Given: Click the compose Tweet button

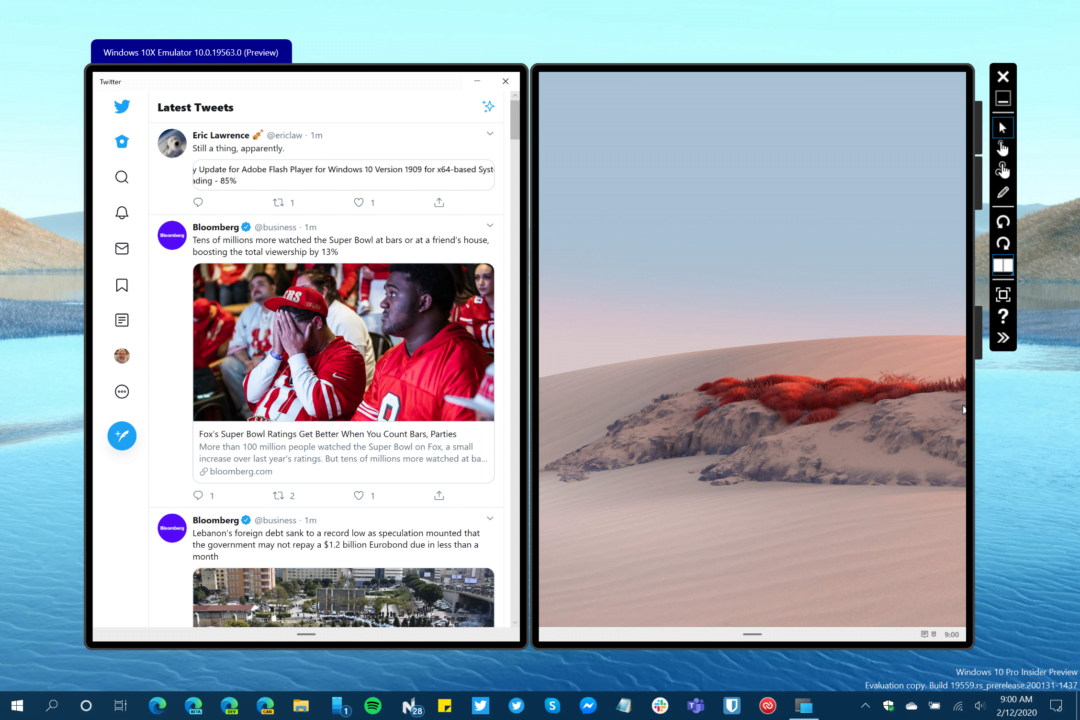Looking at the screenshot, I should tap(122, 436).
